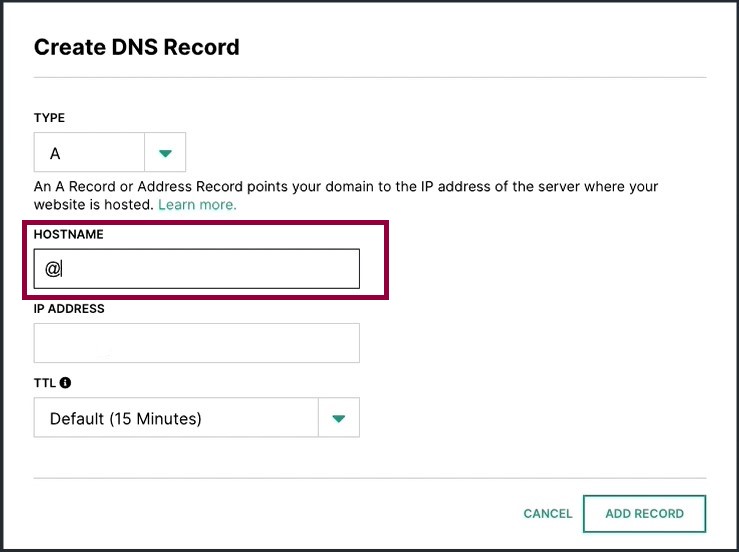Expand the record Type dropdown arrow
The image size is (739, 552).
[x=165, y=152]
